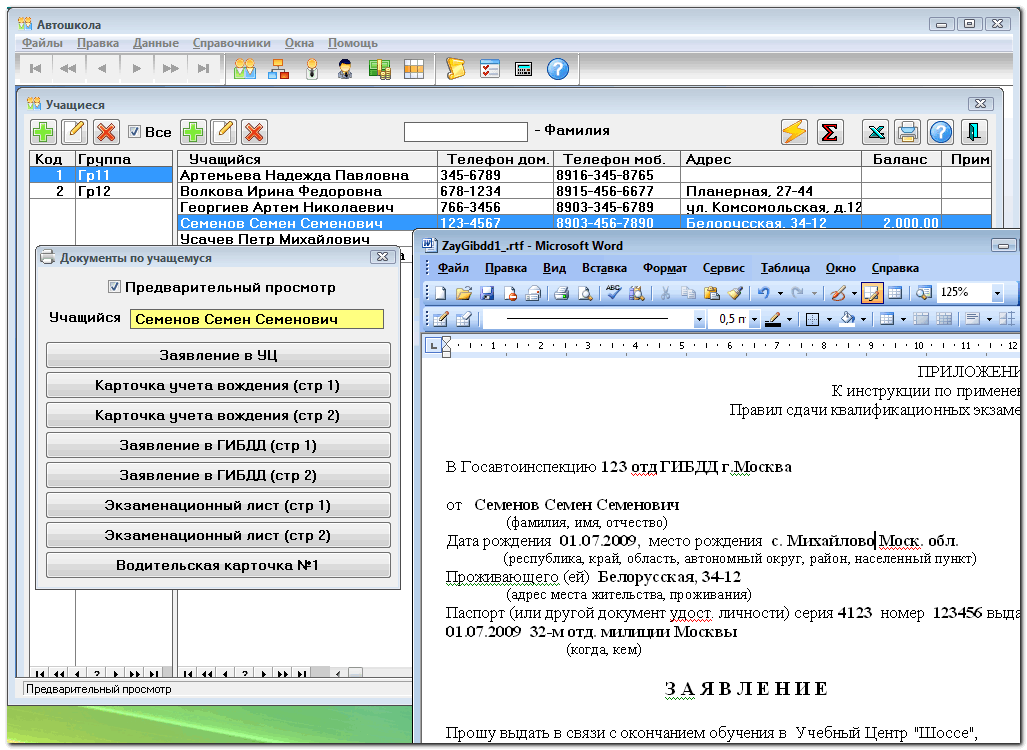The image size is (1027, 750).
Task: Expand the line style dropdown
Action: 699,320
